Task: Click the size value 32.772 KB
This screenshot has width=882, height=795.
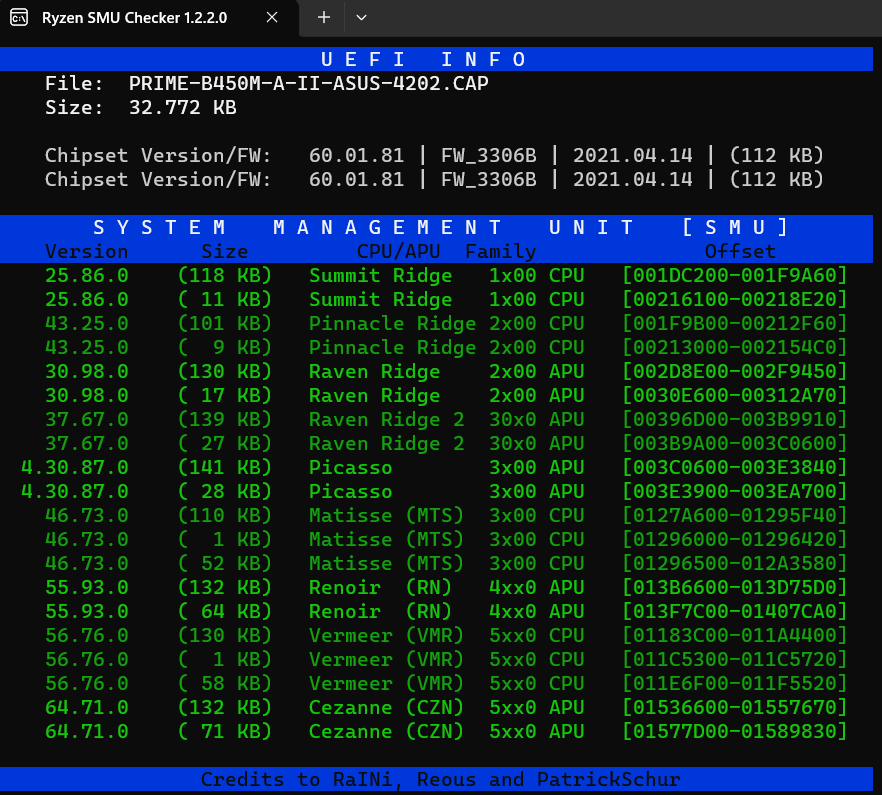Action: coord(183,107)
